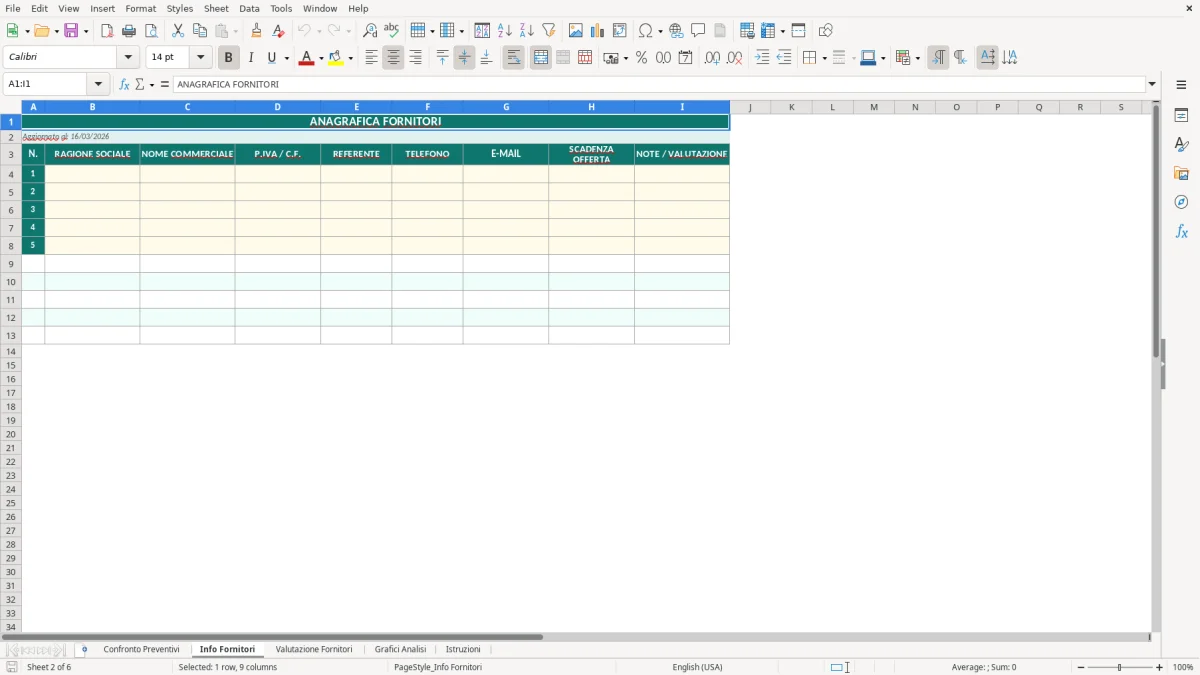The width and height of the screenshot is (1200, 675).
Task: Sort descending
Action: [x=527, y=31]
